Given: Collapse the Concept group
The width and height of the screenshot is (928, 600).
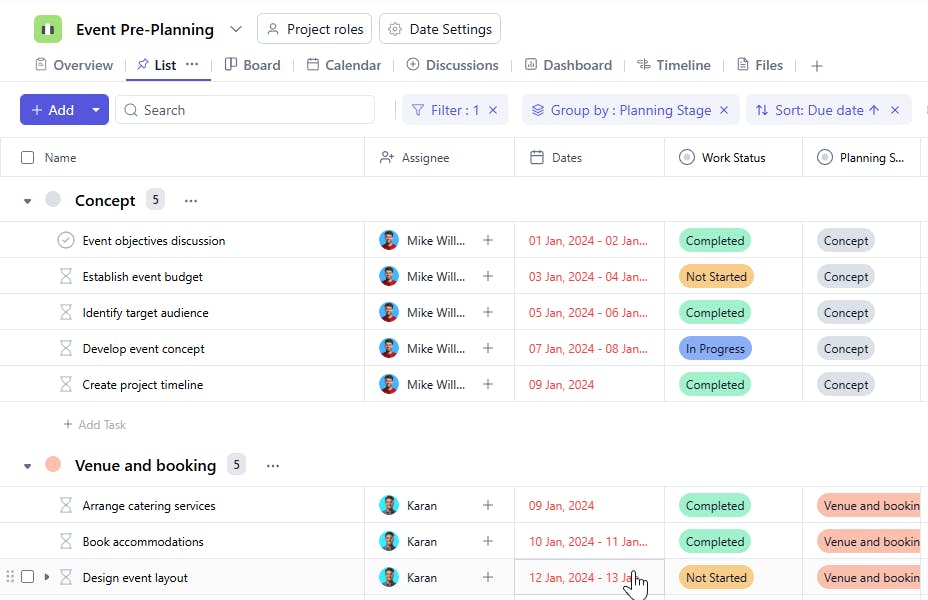Looking at the screenshot, I should [x=28, y=201].
